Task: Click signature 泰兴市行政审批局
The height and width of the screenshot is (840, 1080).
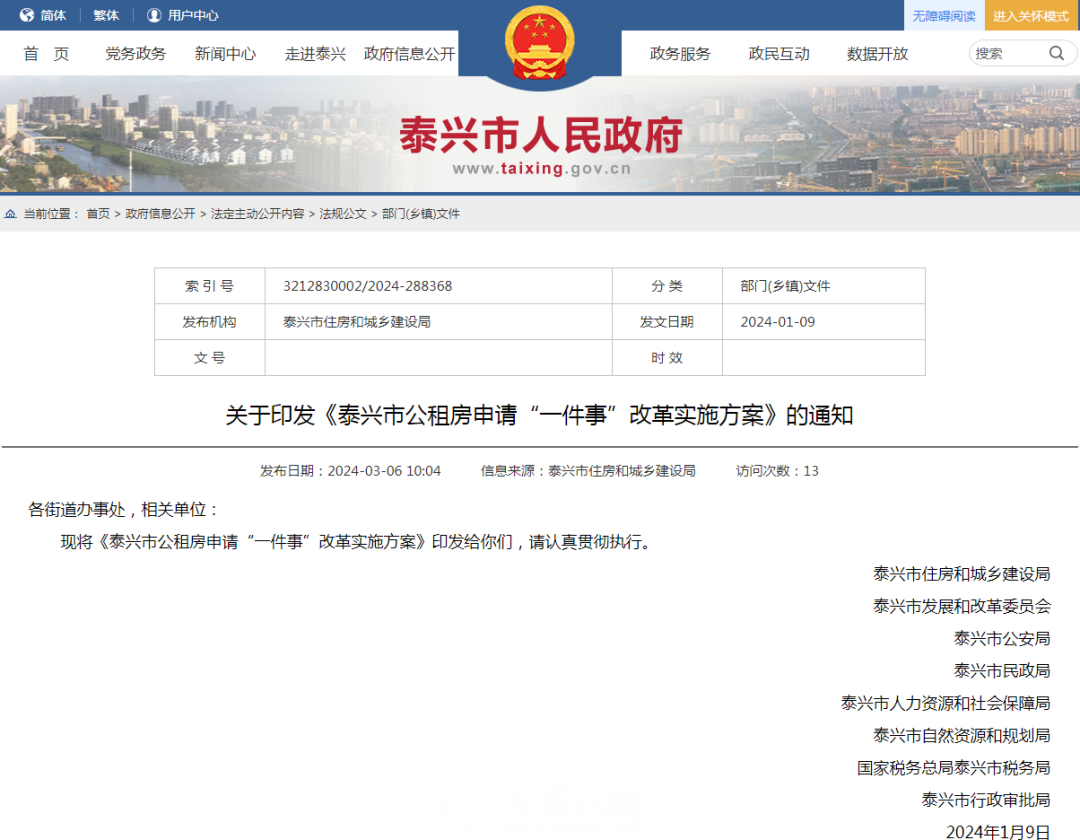Action: 986,800
